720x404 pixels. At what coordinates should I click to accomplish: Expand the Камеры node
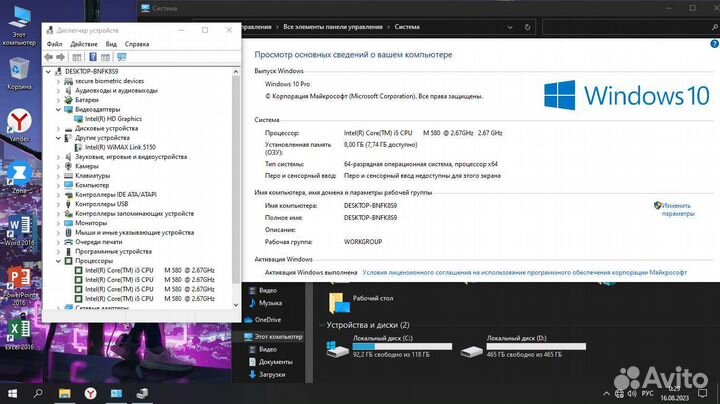coord(58,166)
